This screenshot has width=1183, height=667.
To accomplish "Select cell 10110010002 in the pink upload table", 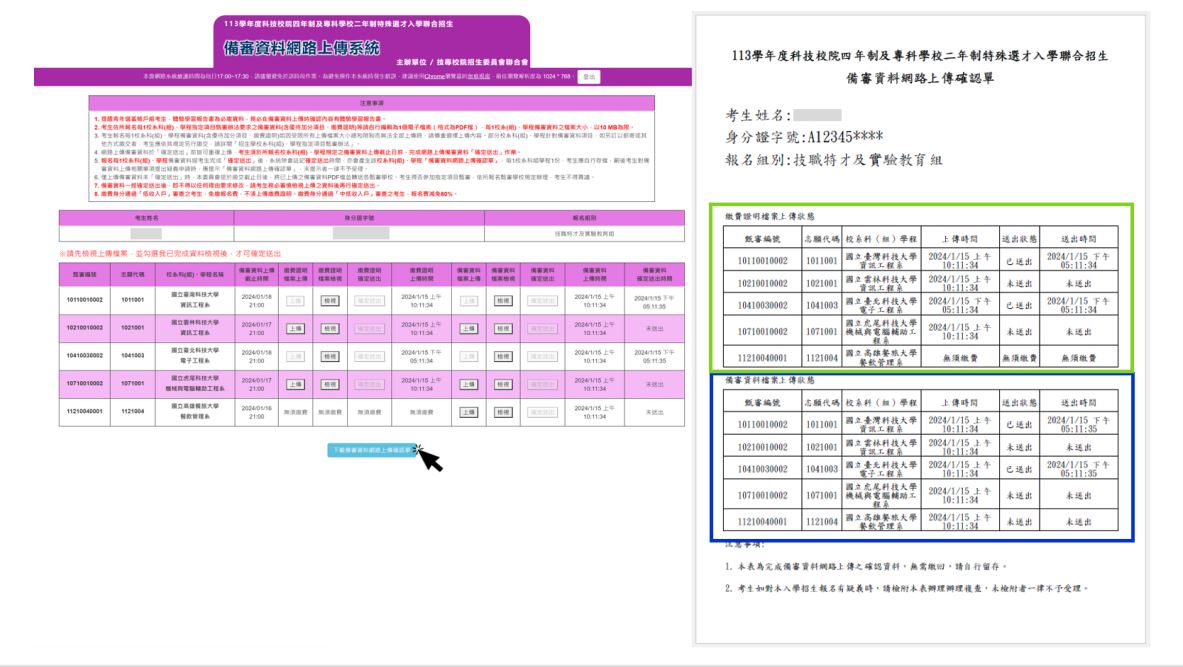I will click(84, 300).
